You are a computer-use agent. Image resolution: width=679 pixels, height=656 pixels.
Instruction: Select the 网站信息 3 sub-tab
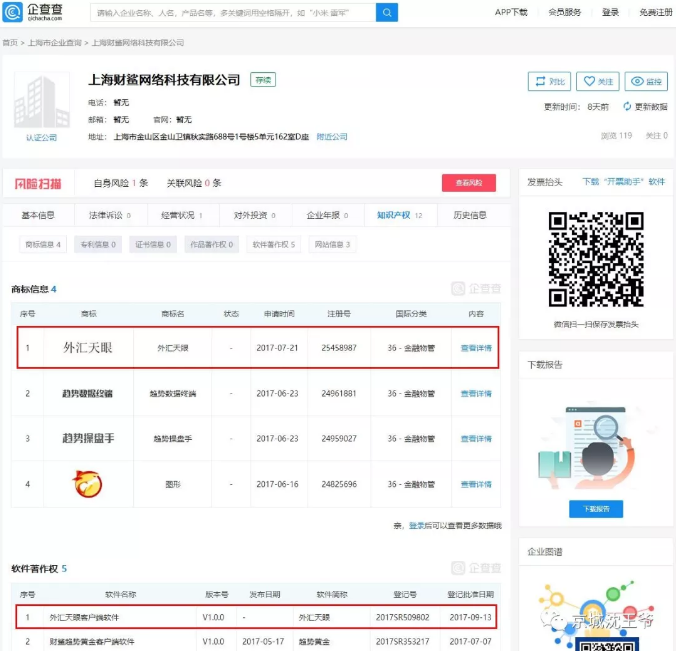pyautogui.click(x=333, y=245)
